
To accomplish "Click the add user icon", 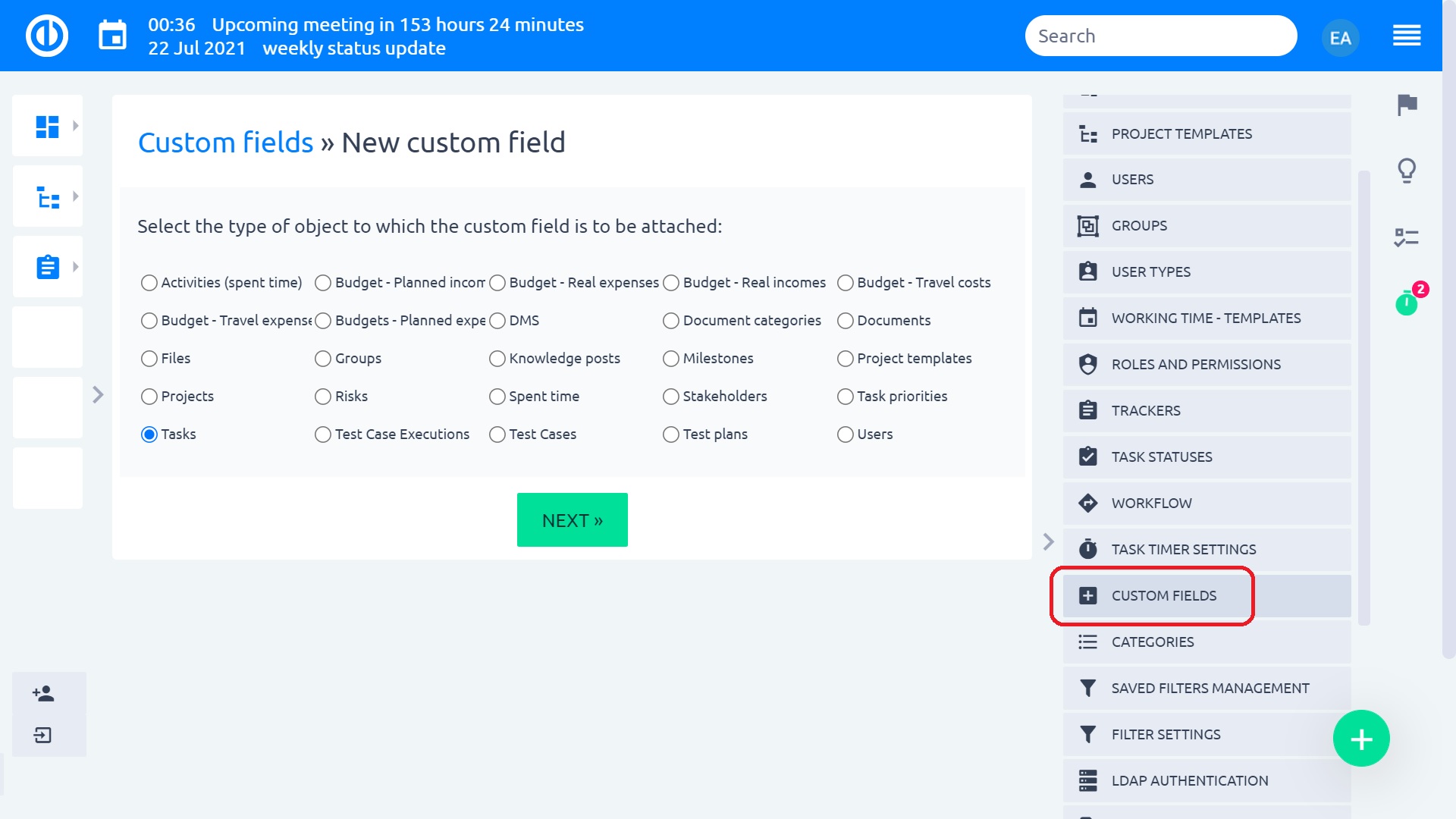I will tap(43, 693).
